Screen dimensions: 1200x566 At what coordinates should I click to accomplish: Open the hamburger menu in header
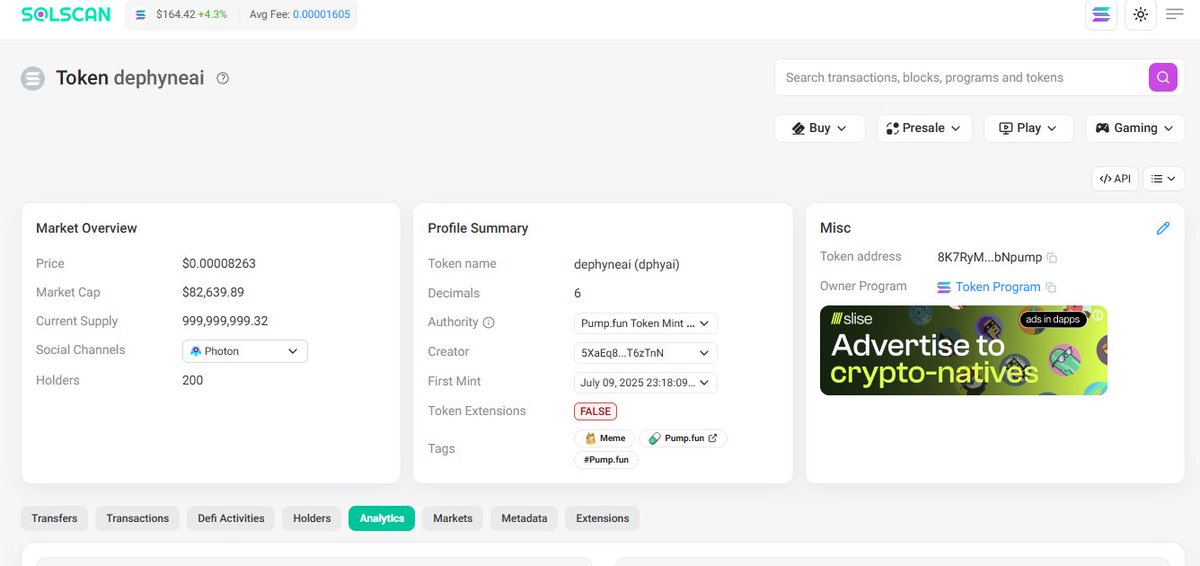1175,15
